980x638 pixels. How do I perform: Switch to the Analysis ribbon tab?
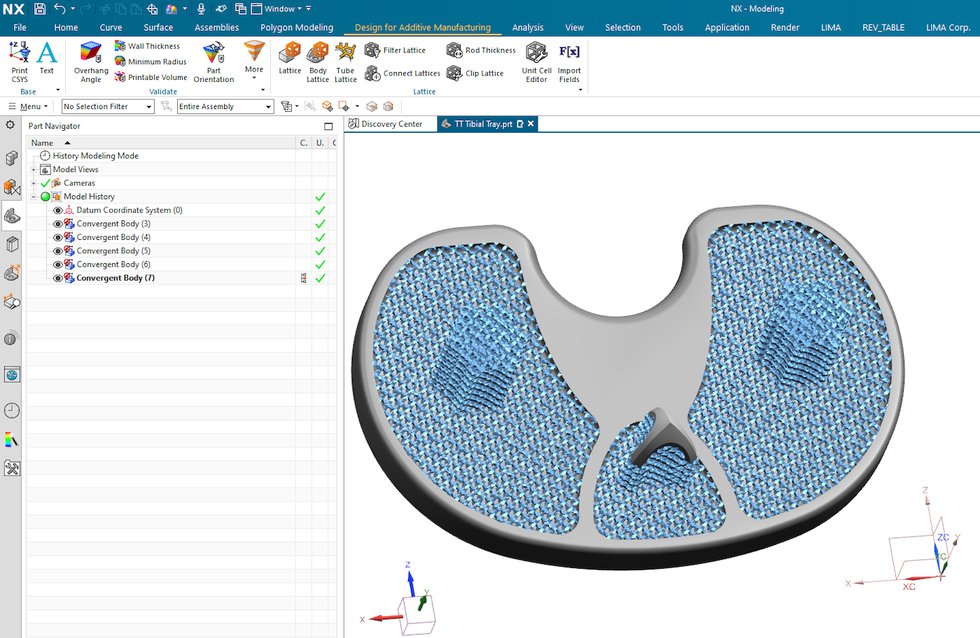coord(527,27)
